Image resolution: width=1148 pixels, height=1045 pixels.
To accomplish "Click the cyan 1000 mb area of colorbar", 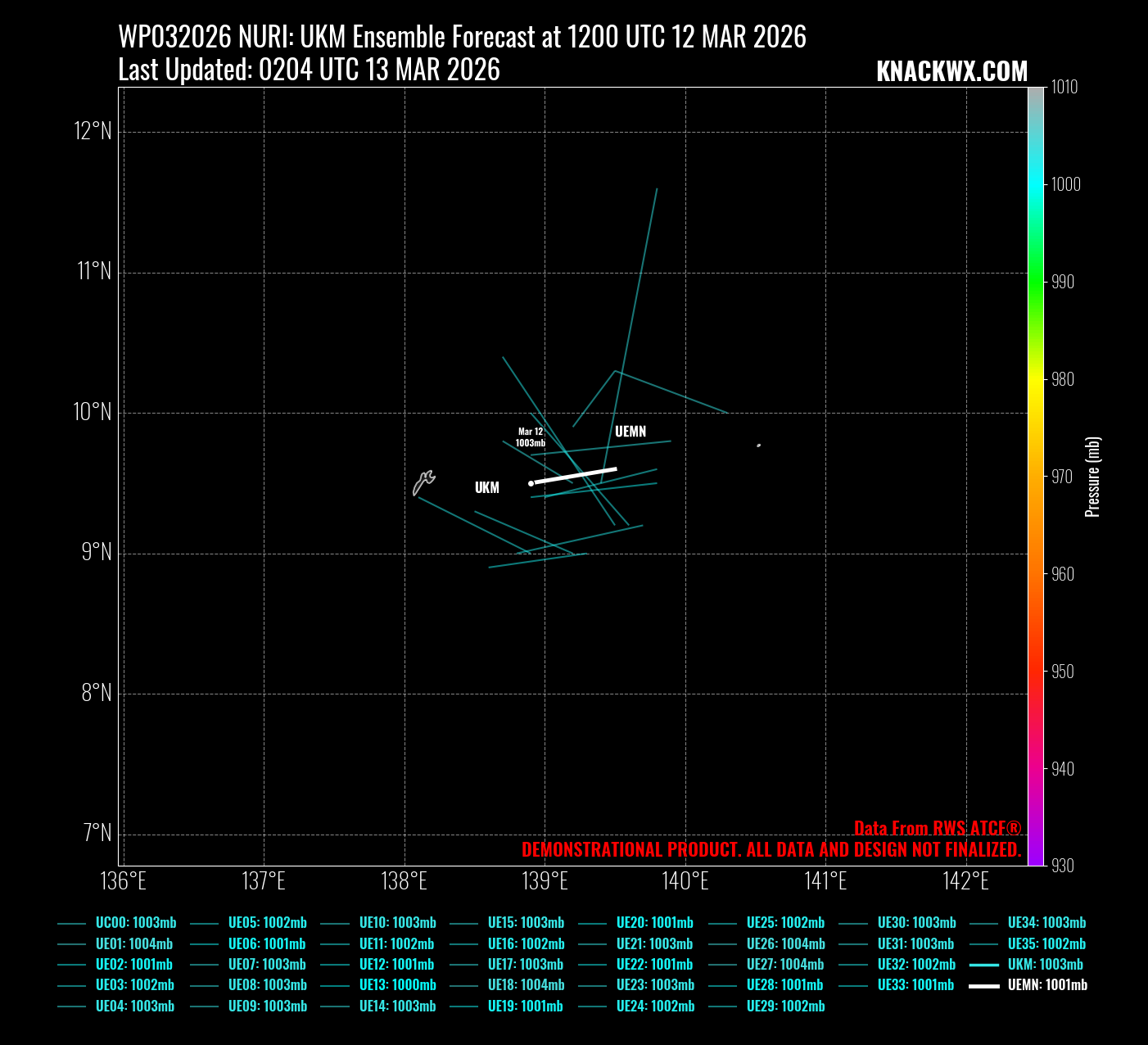I will pos(1036,184).
